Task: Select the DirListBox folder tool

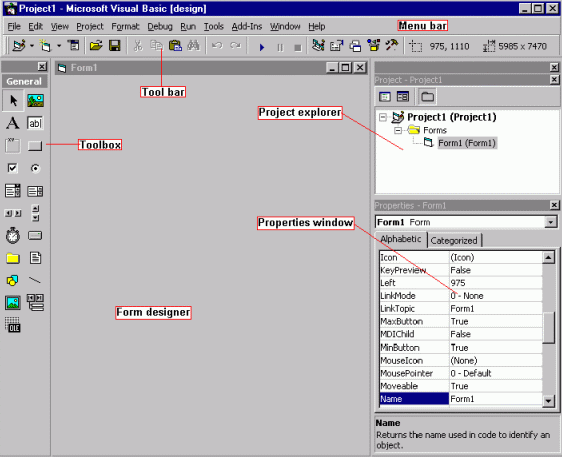Action: point(13,258)
